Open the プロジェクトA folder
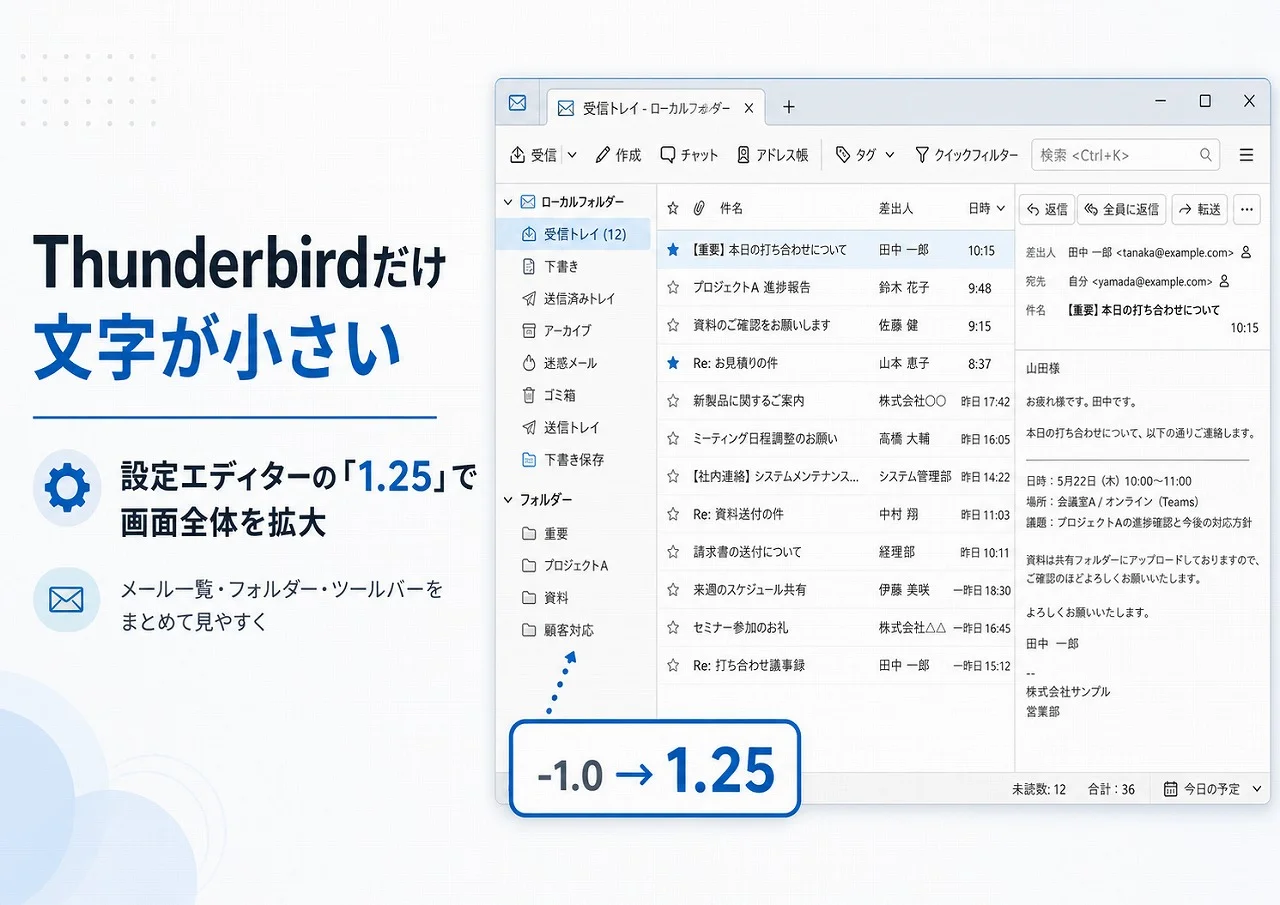 [x=565, y=566]
